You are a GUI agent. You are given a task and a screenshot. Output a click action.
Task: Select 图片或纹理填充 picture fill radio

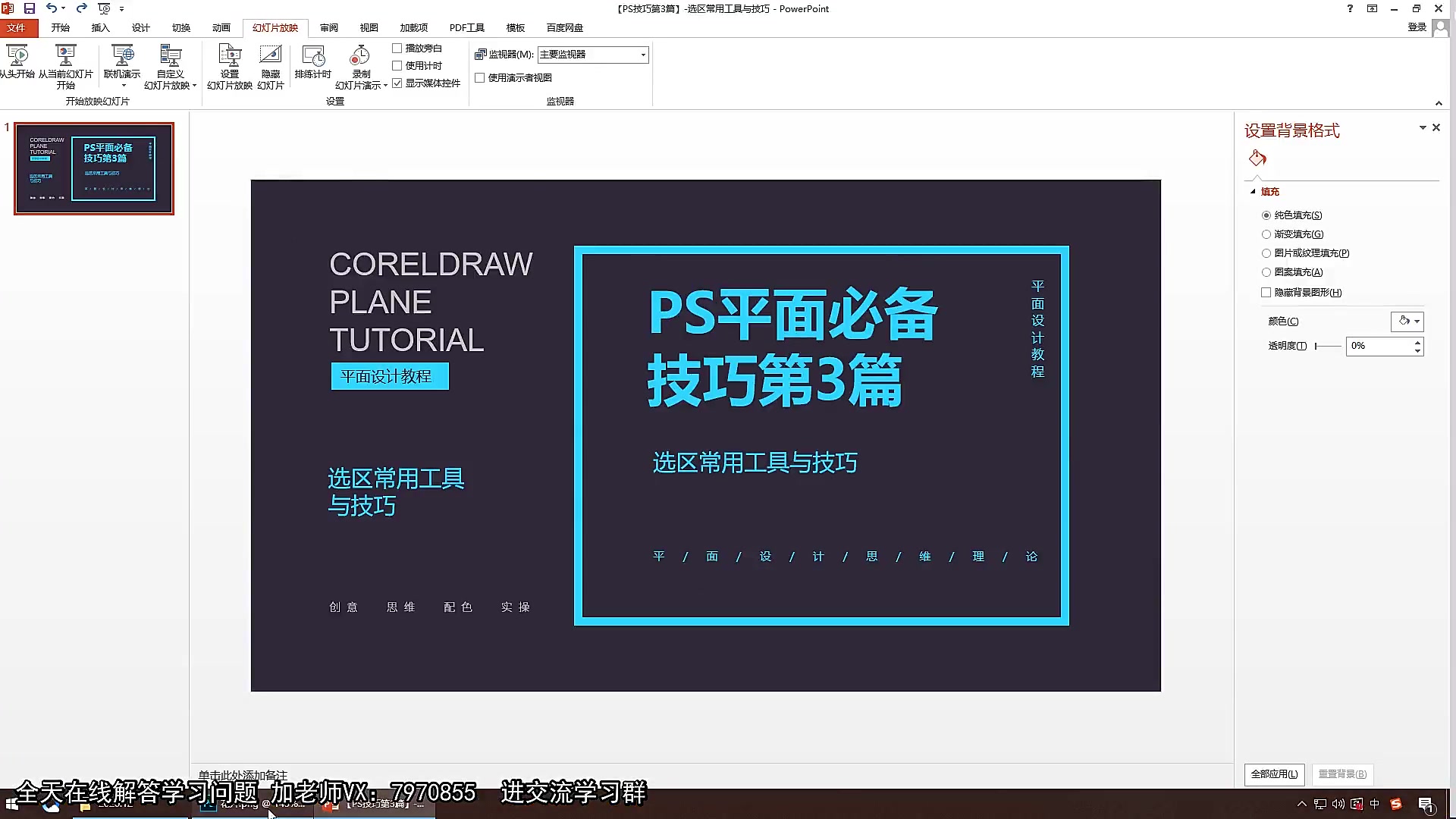[1266, 253]
